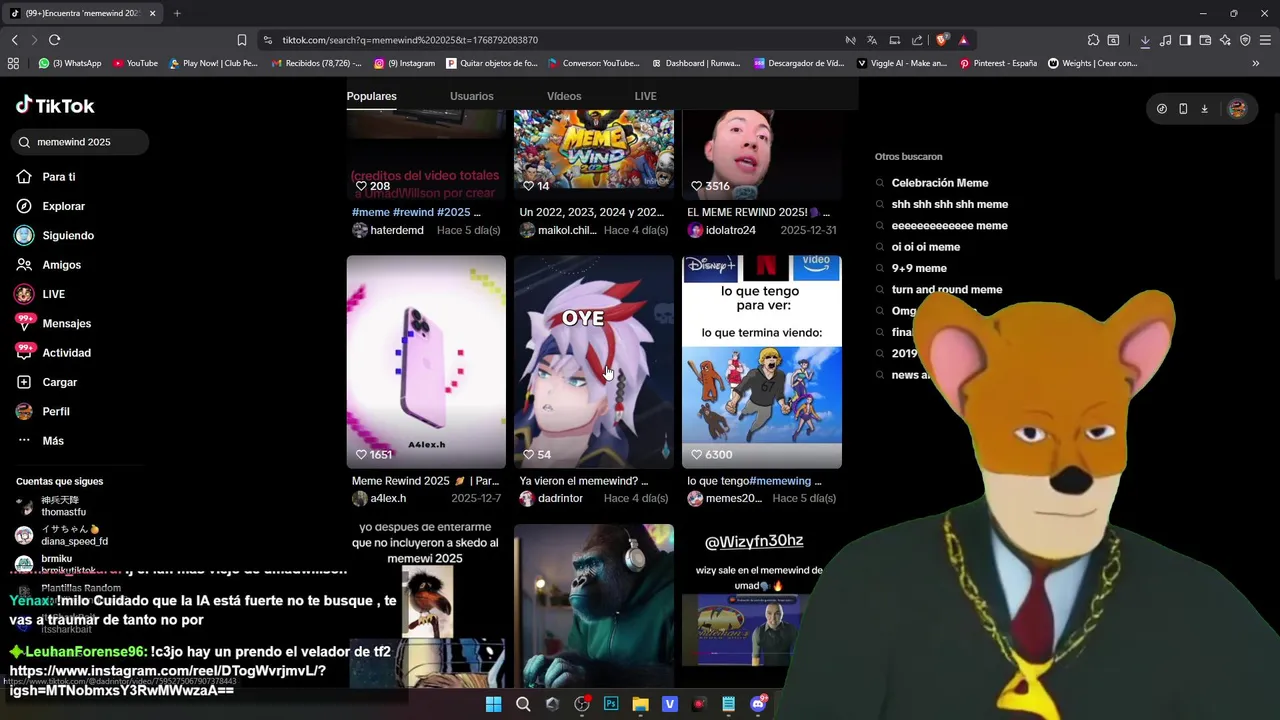Screen dimensions: 1280x720
Task: Open the browser hamburger menu
Action: [1265, 40]
